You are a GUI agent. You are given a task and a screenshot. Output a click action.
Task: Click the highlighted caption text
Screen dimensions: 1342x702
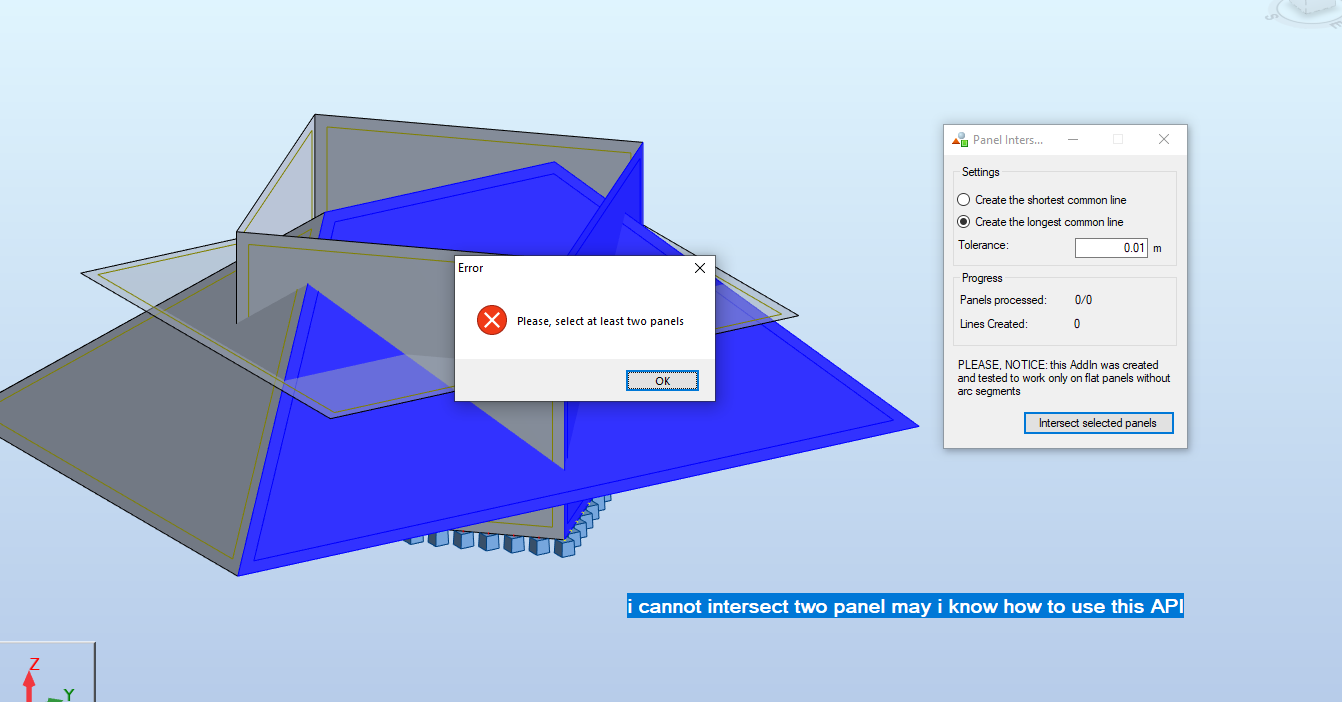click(904, 606)
